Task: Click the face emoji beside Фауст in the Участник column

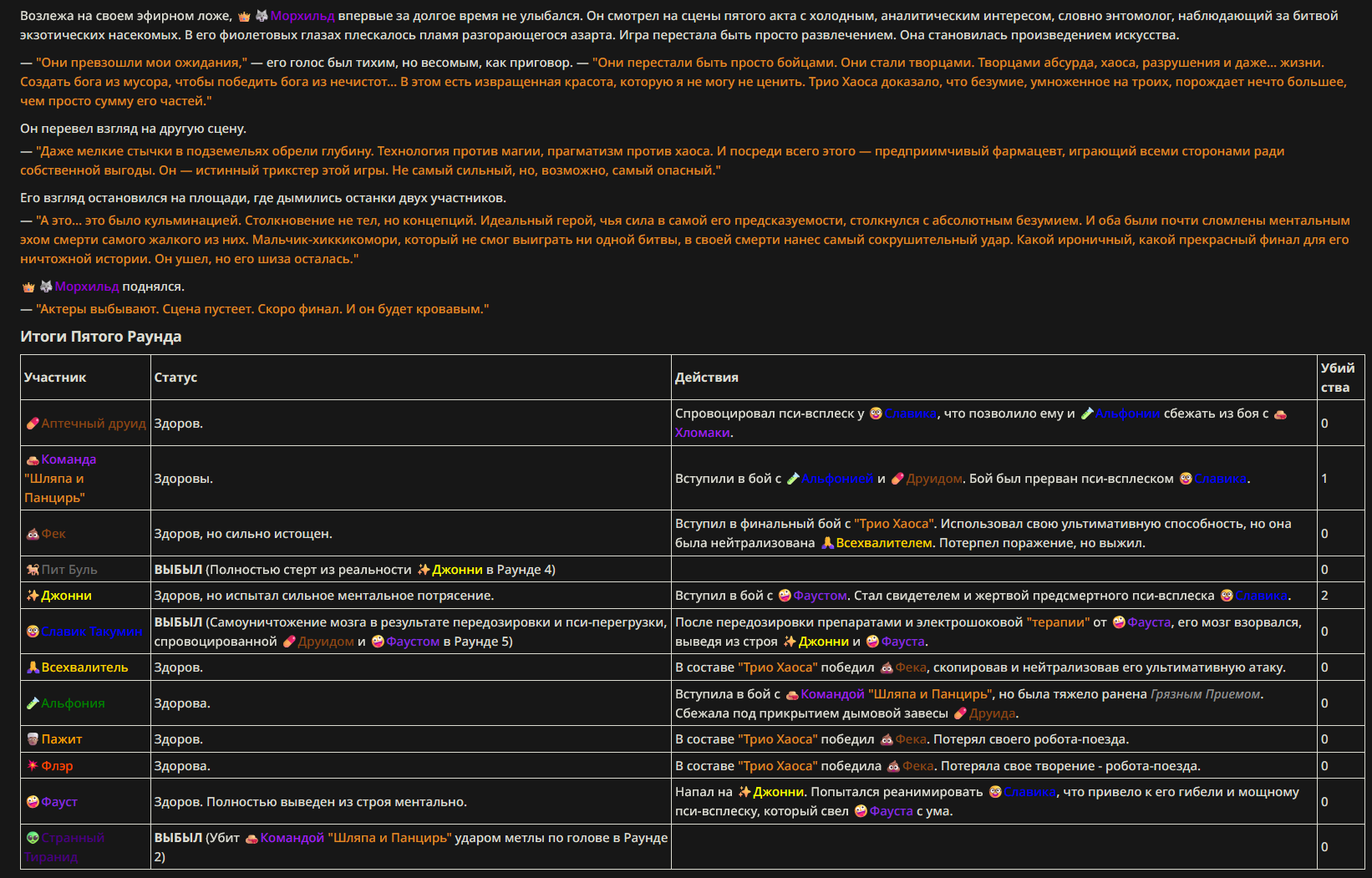Action: (x=33, y=802)
